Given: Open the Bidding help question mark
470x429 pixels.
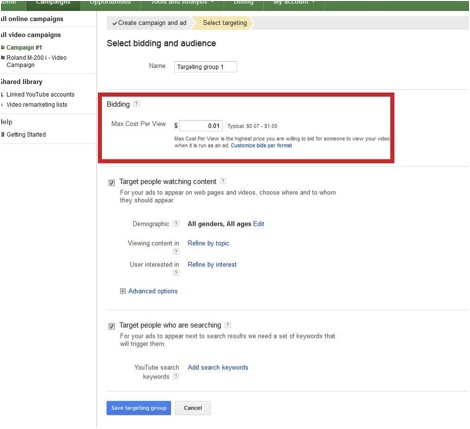Looking at the screenshot, I should click(136, 104).
